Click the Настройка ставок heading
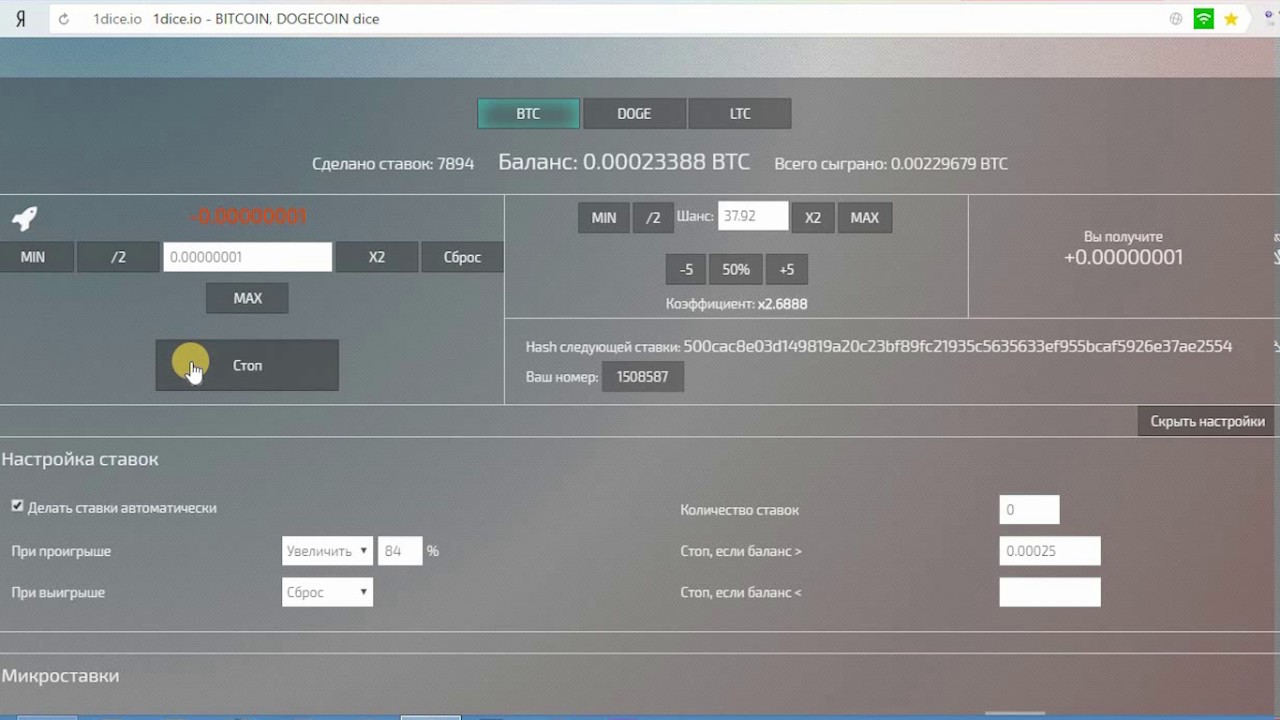This screenshot has height=720, width=1280. tap(80, 459)
